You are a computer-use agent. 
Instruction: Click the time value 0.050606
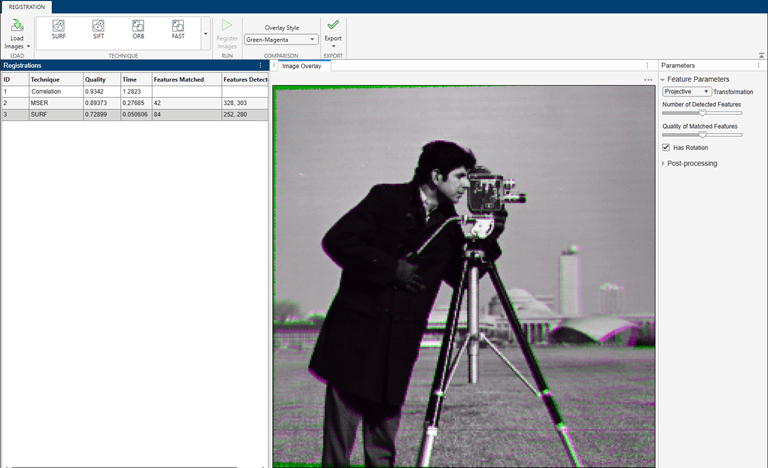coord(135,114)
